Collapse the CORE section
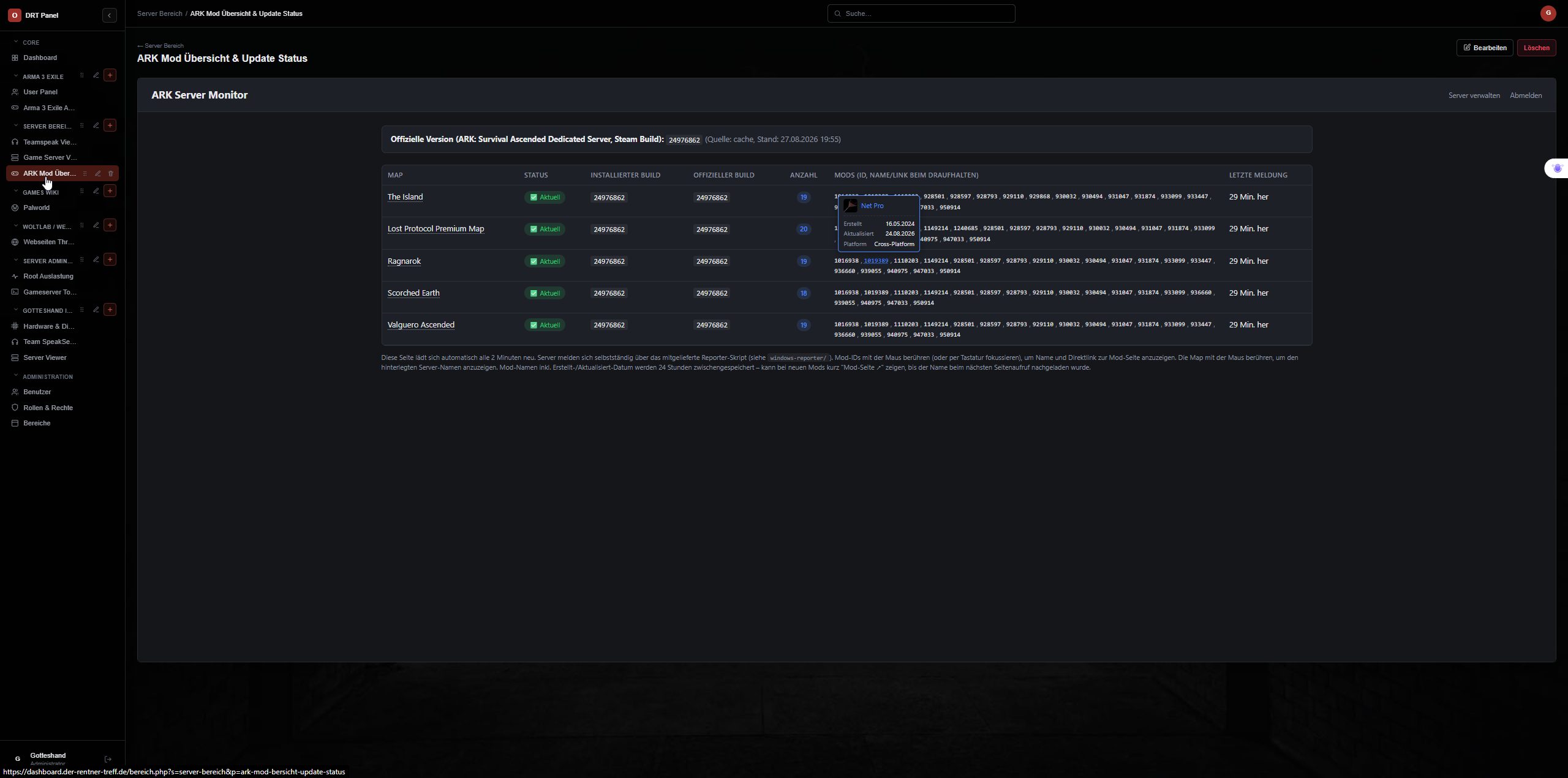 tap(16, 42)
